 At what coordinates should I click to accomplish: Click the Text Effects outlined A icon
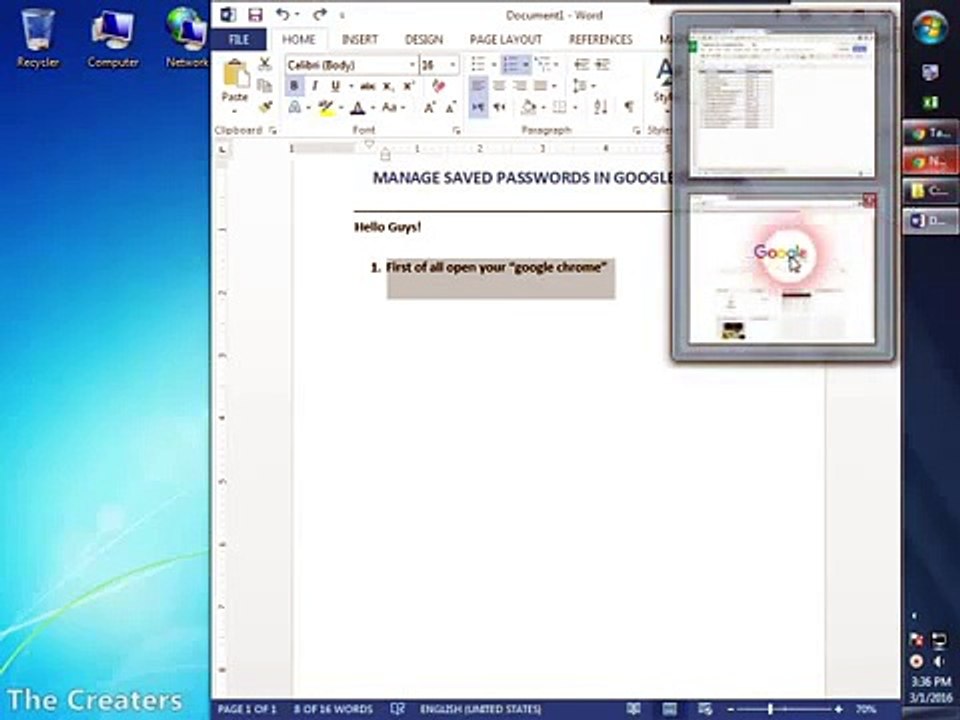[x=294, y=108]
